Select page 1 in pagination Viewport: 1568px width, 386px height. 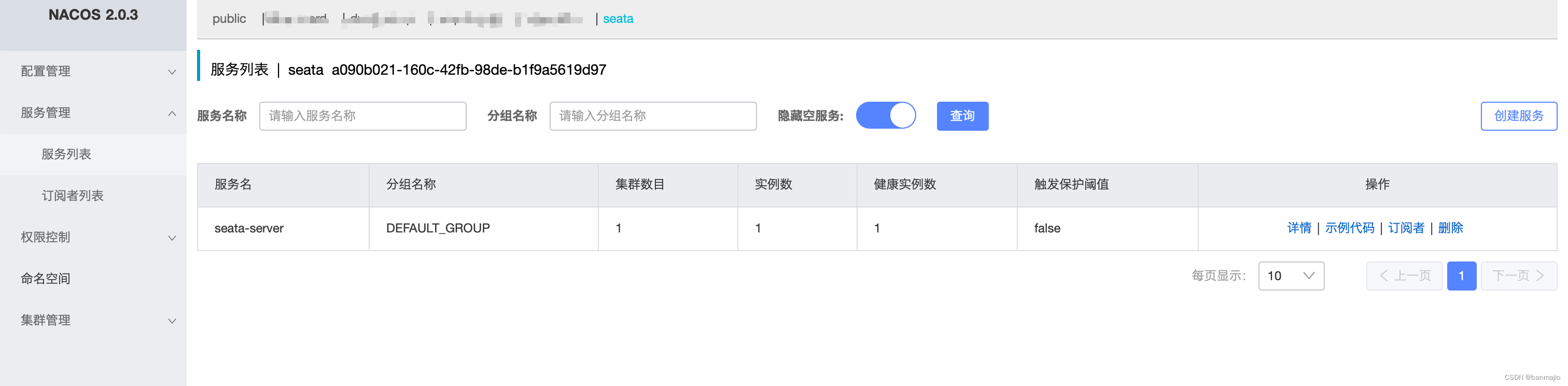[1462, 276]
